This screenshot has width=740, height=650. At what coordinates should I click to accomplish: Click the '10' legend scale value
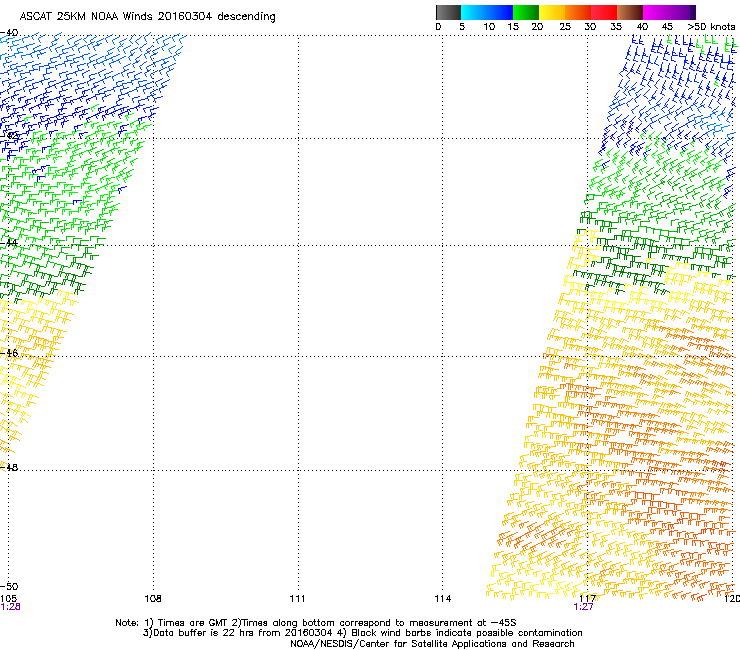[x=489, y=26]
